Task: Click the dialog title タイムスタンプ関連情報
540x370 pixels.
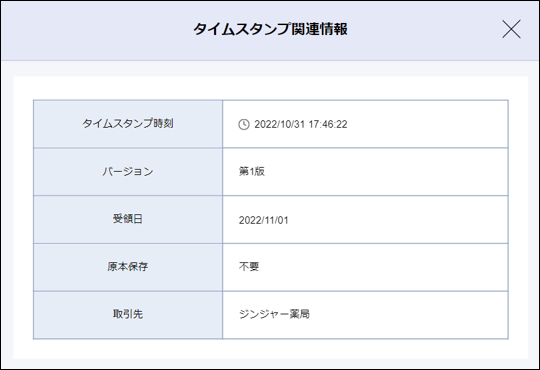Action: [x=270, y=29]
